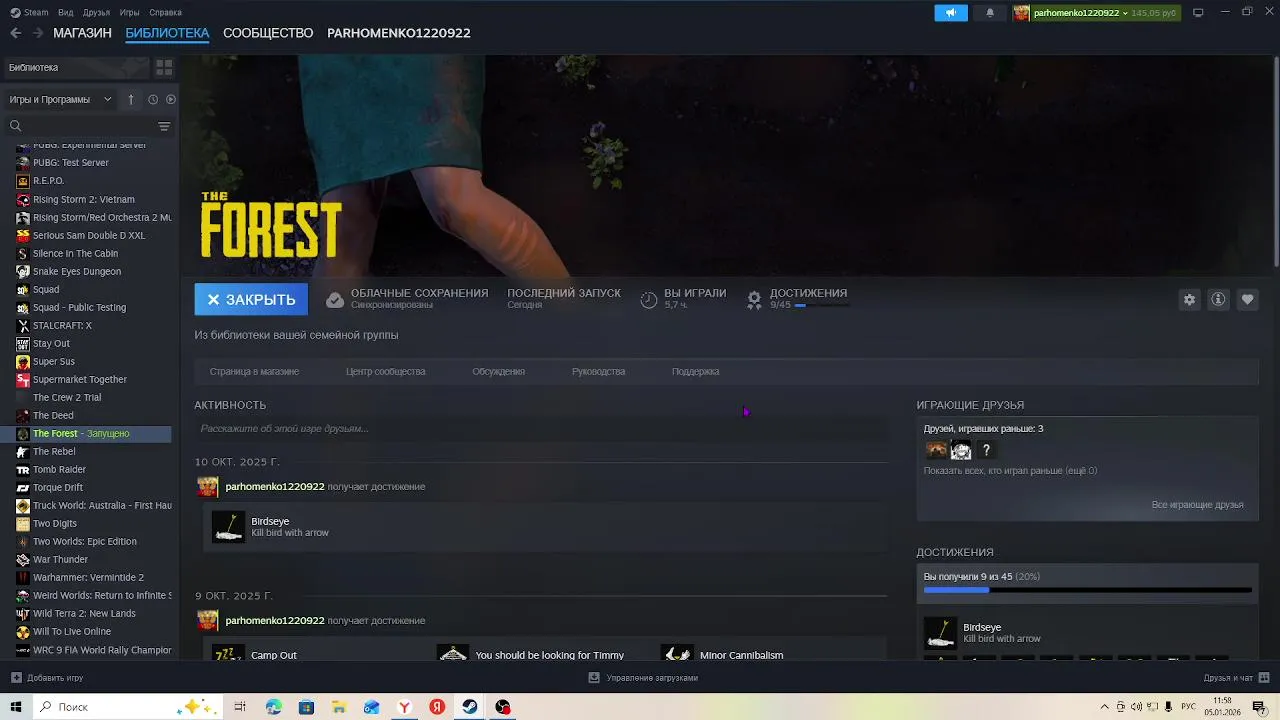The width and height of the screenshot is (1280, 720).
Task: Open Yandex Browser from taskbar
Action: tap(404, 707)
